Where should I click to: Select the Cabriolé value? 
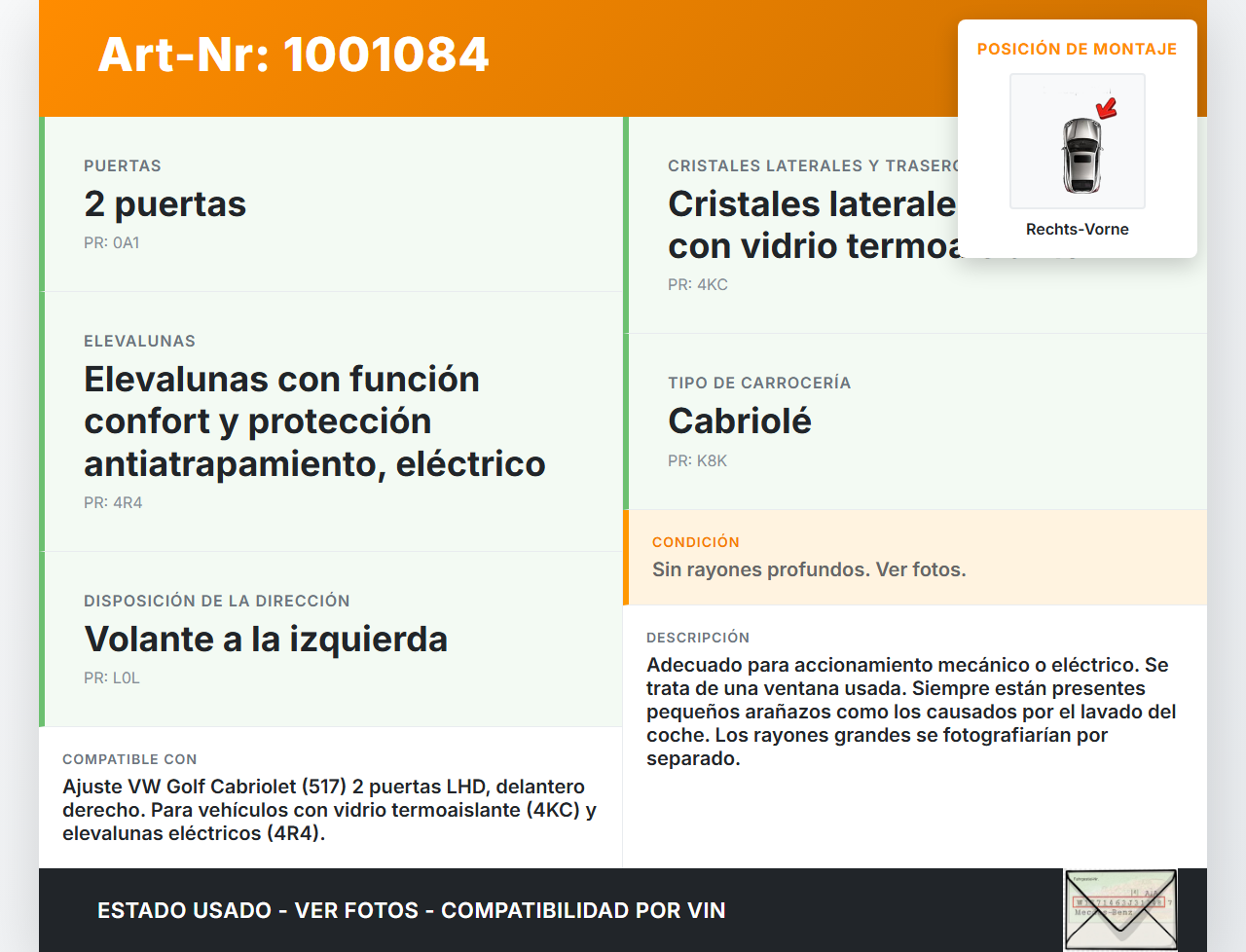point(740,421)
